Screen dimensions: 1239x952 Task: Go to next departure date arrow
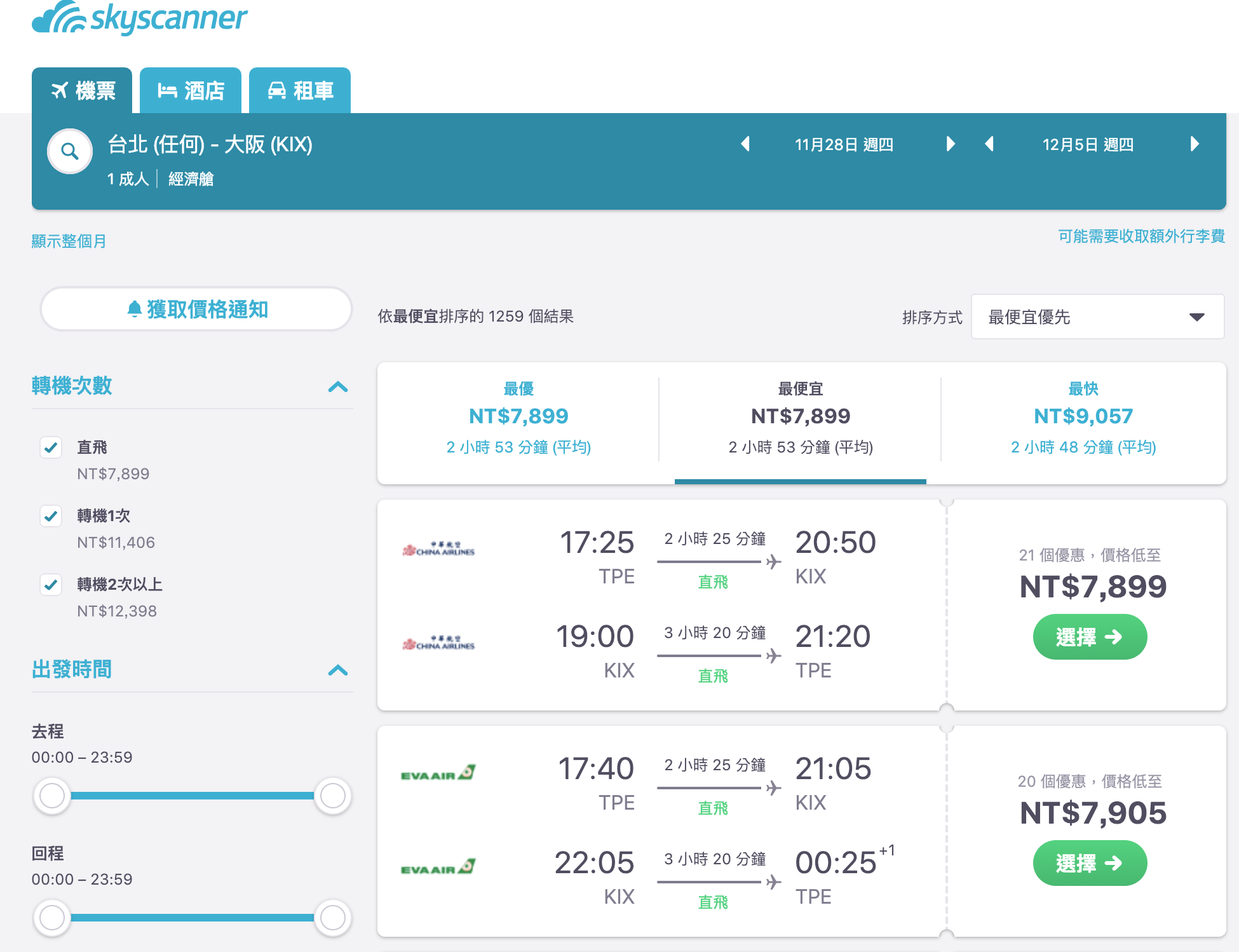pos(951,144)
